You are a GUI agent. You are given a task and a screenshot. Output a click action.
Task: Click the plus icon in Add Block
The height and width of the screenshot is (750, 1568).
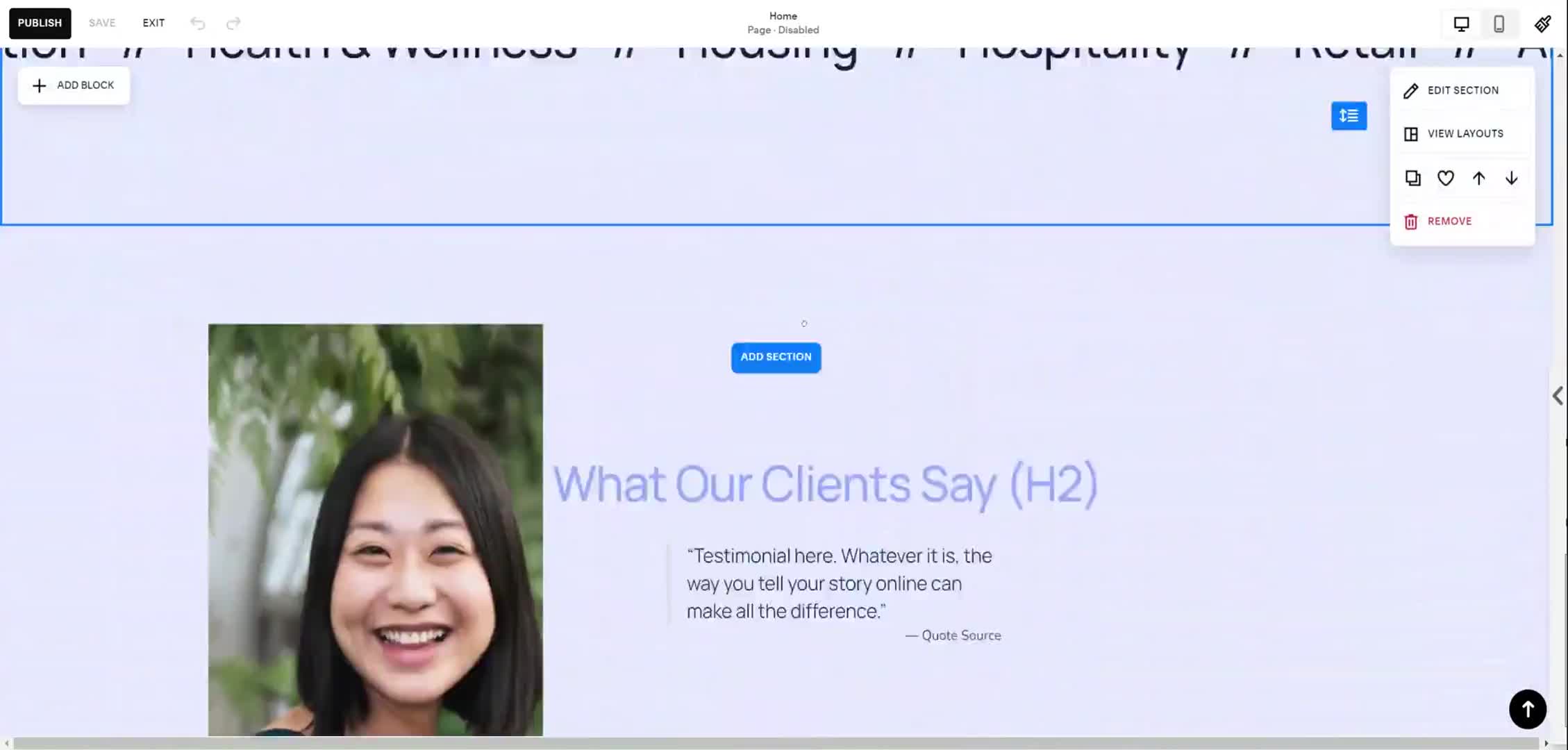click(40, 85)
